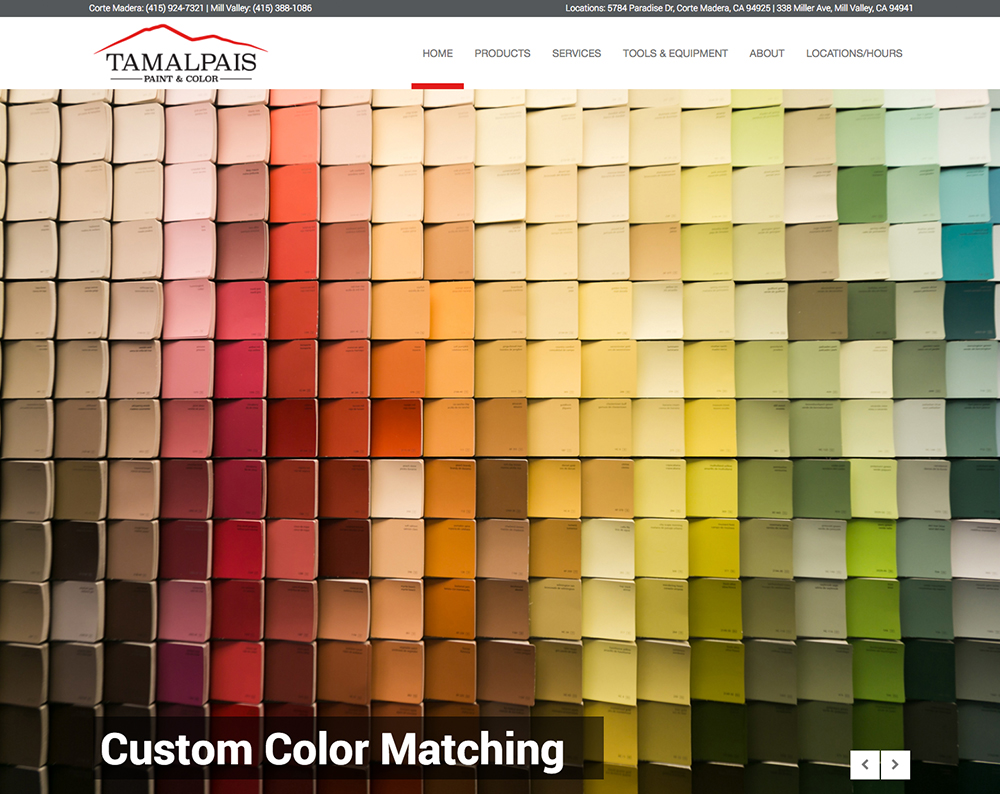Call the Corte Madera phone number
Viewport: 1000px width, 794px height.
pos(176,8)
